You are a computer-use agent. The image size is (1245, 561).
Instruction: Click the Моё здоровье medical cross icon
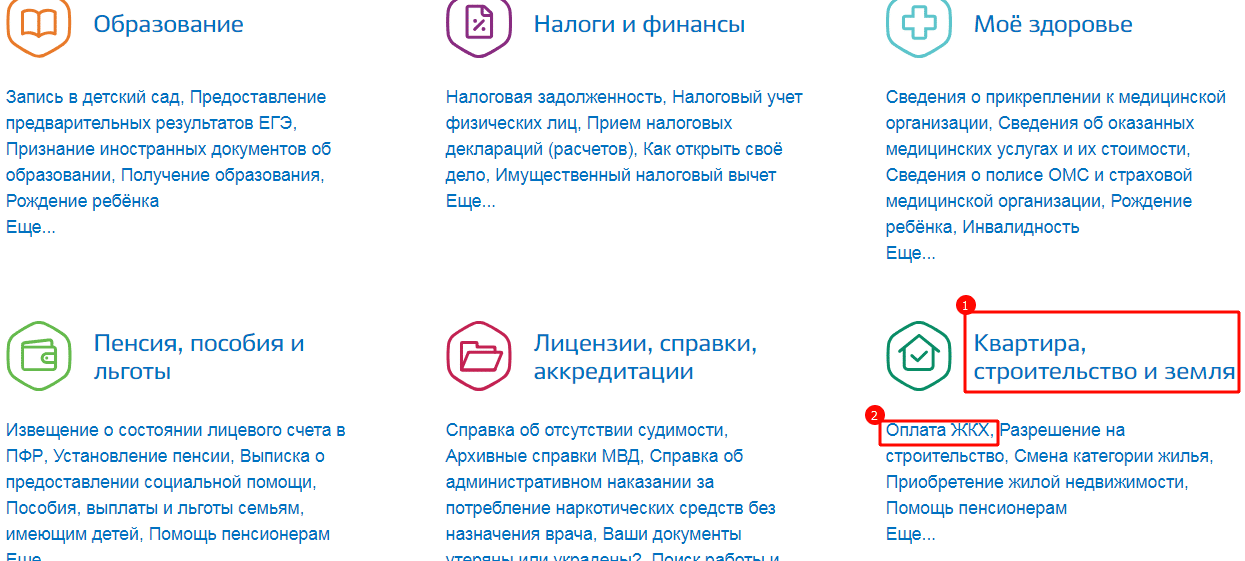click(x=918, y=25)
